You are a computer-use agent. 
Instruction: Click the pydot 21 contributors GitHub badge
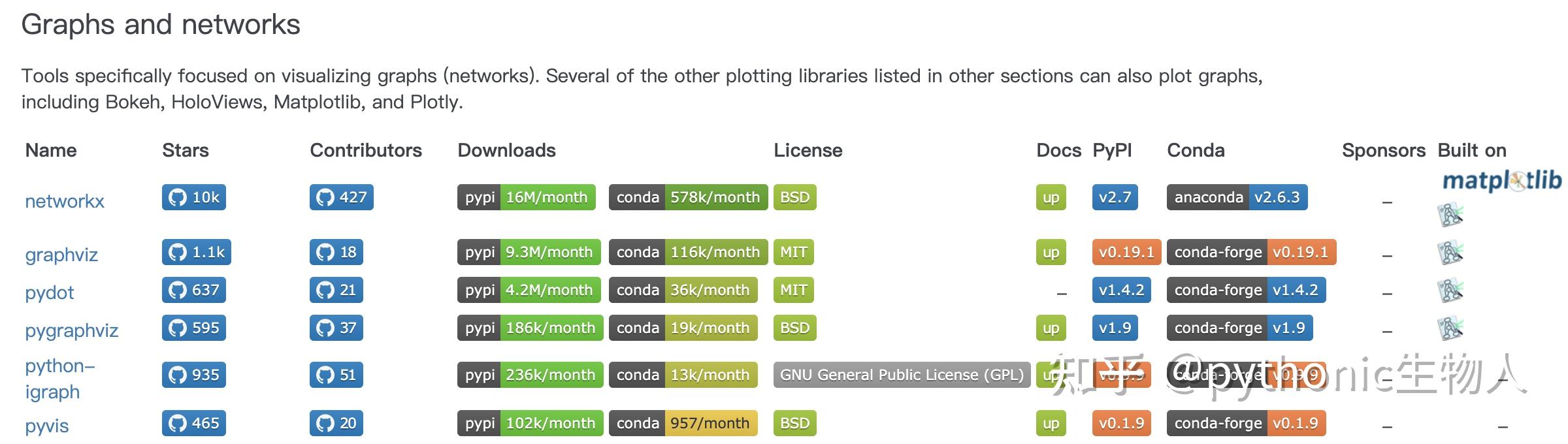click(x=336, y=290)
